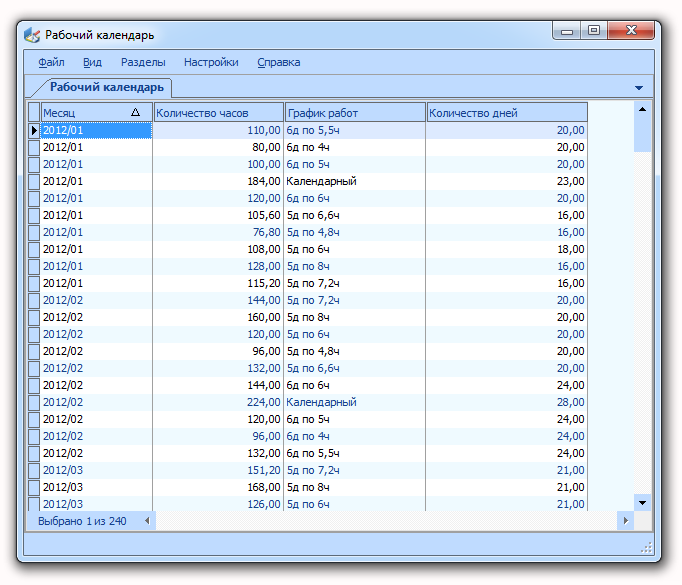Screen dimensions: 682x585
Task: Click the 23,00 days cell
Action: (x=507, y=181)
